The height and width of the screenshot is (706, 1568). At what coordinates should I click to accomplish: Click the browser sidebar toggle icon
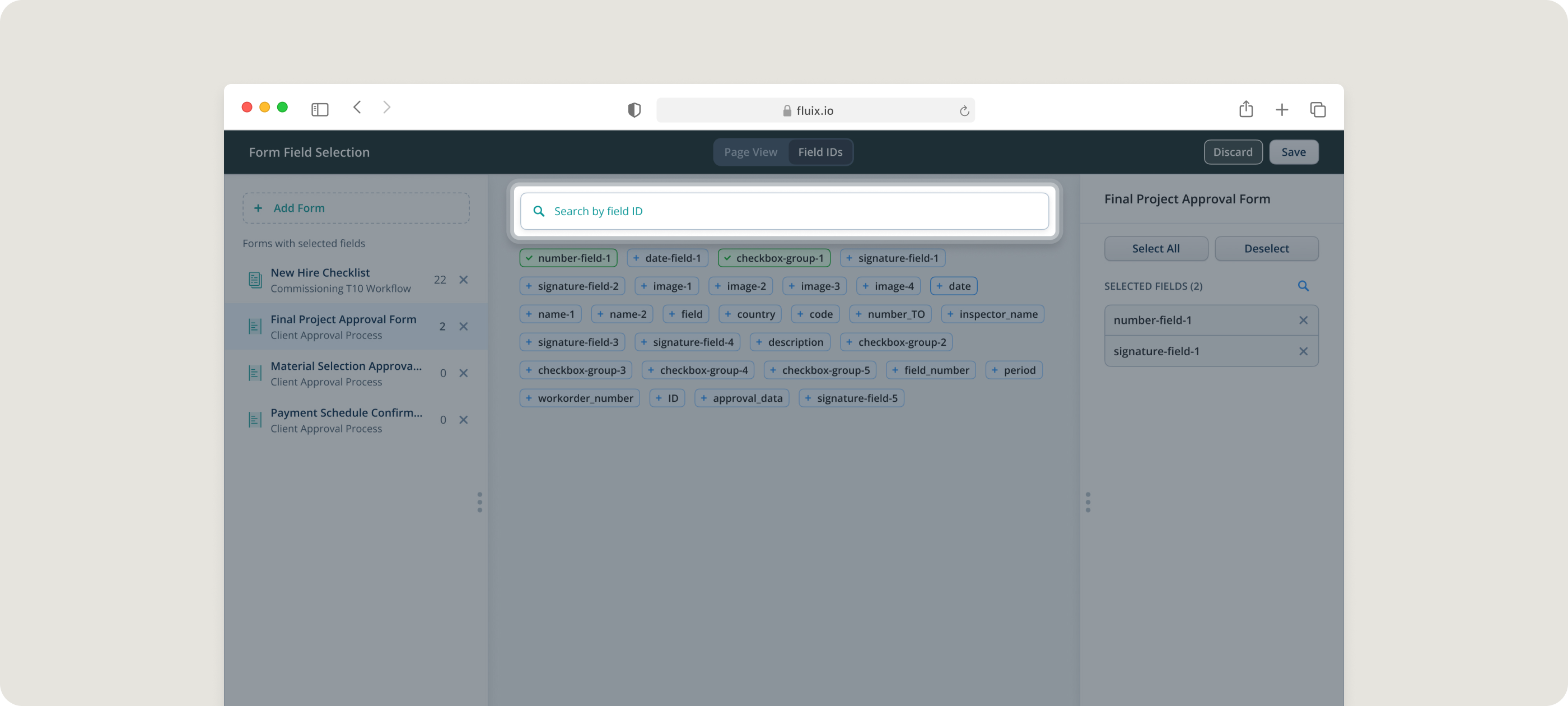point(320,110)
